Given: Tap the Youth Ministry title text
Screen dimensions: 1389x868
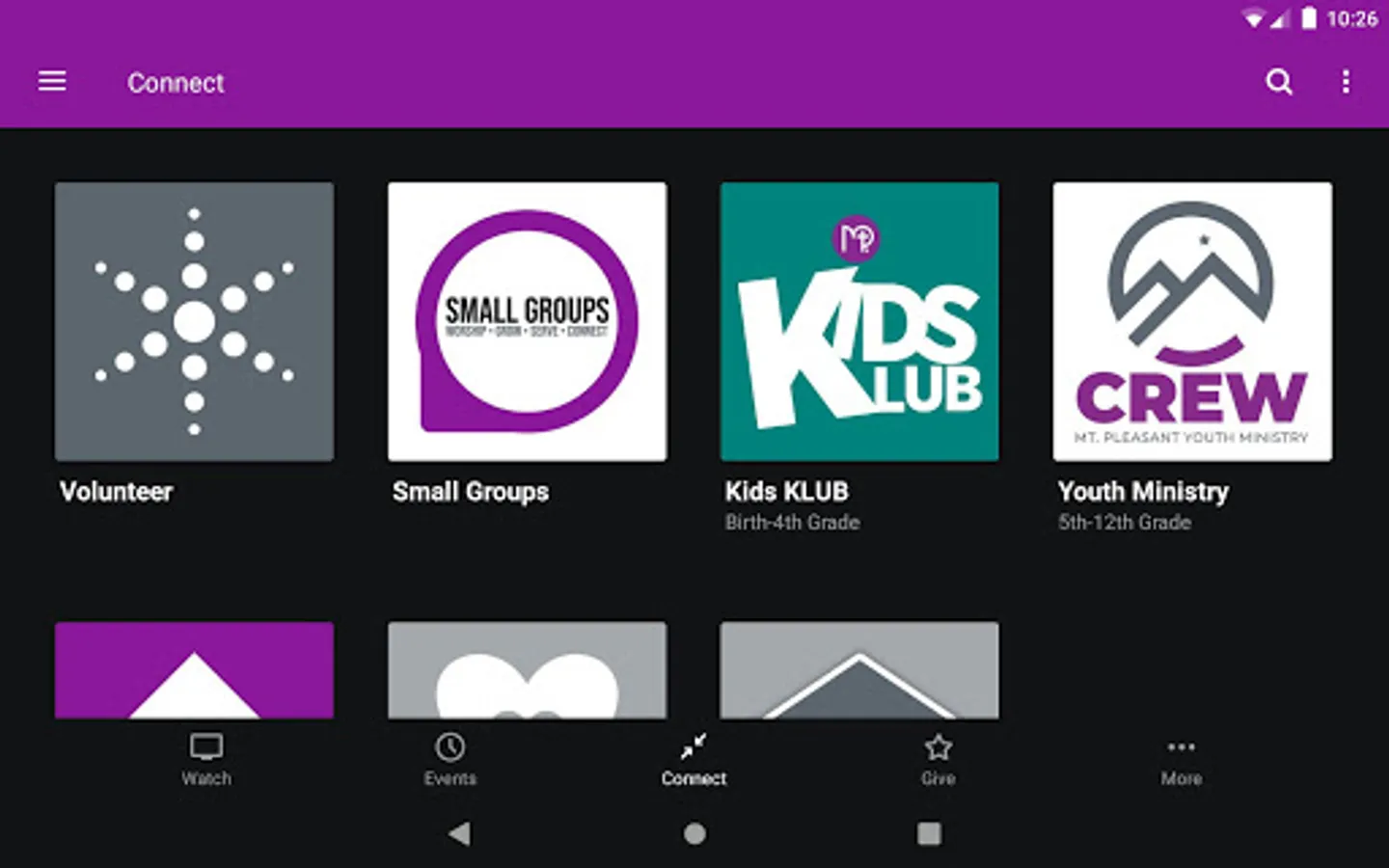Looking at the screenshot, I should click(1143, 492).
